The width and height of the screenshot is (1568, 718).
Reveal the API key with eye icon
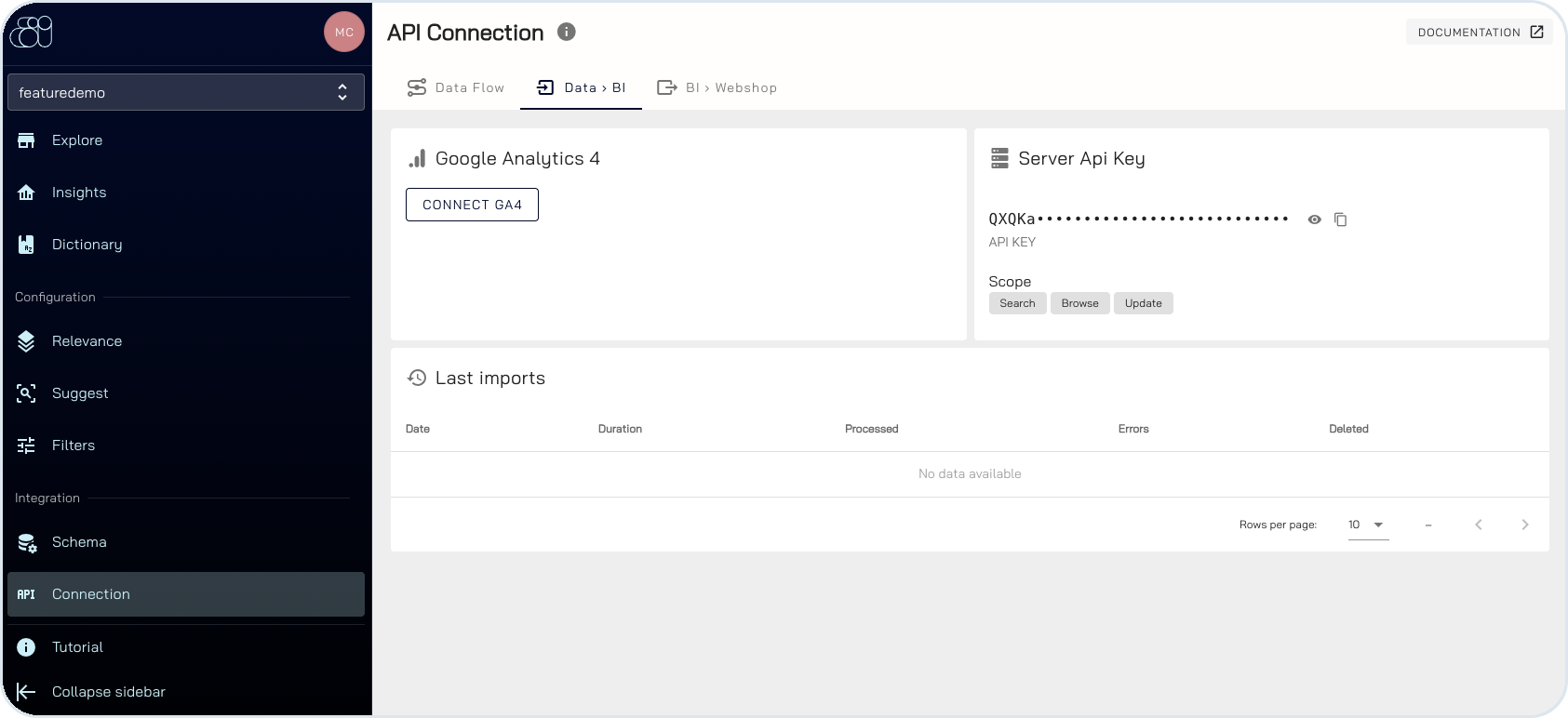click(1314, 219)
